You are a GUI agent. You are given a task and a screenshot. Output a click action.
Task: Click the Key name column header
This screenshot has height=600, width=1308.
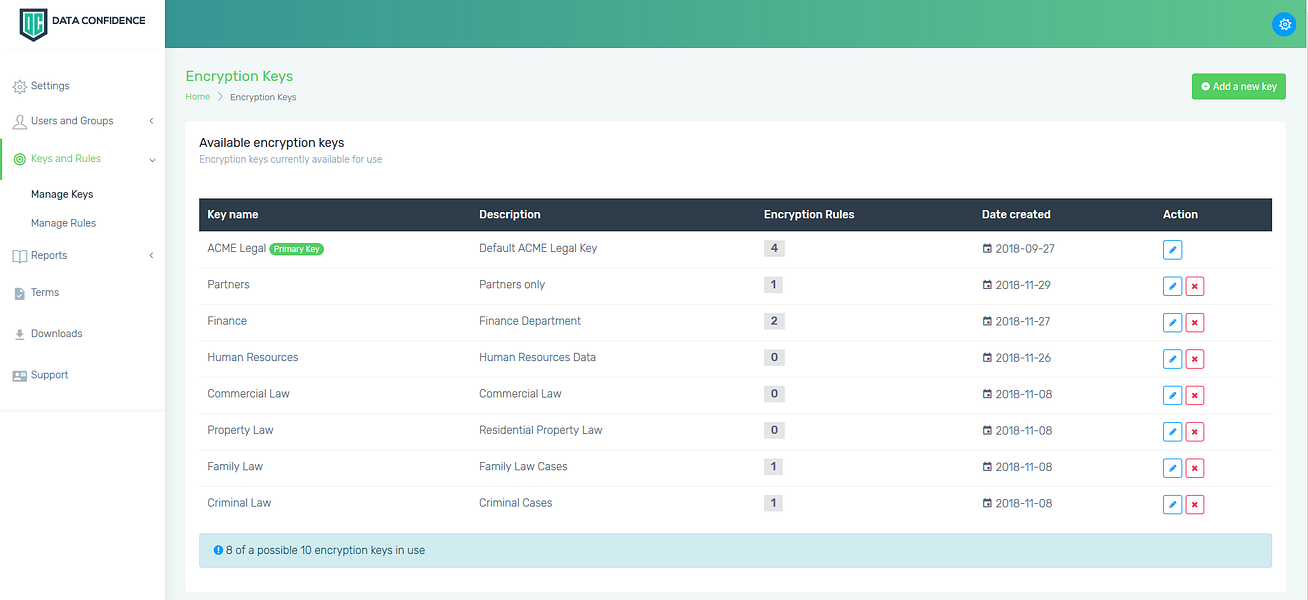tap(233, 214)
